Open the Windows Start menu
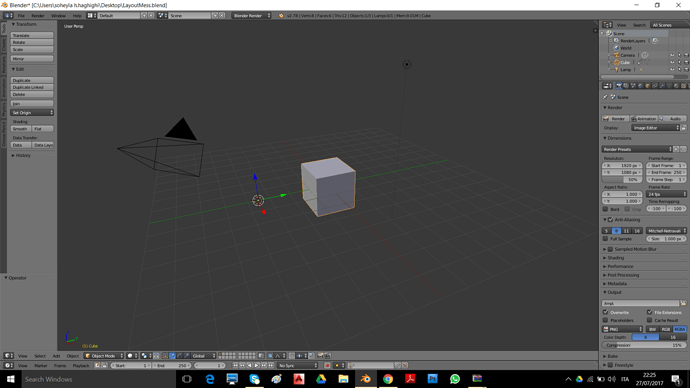 (10, 379)
